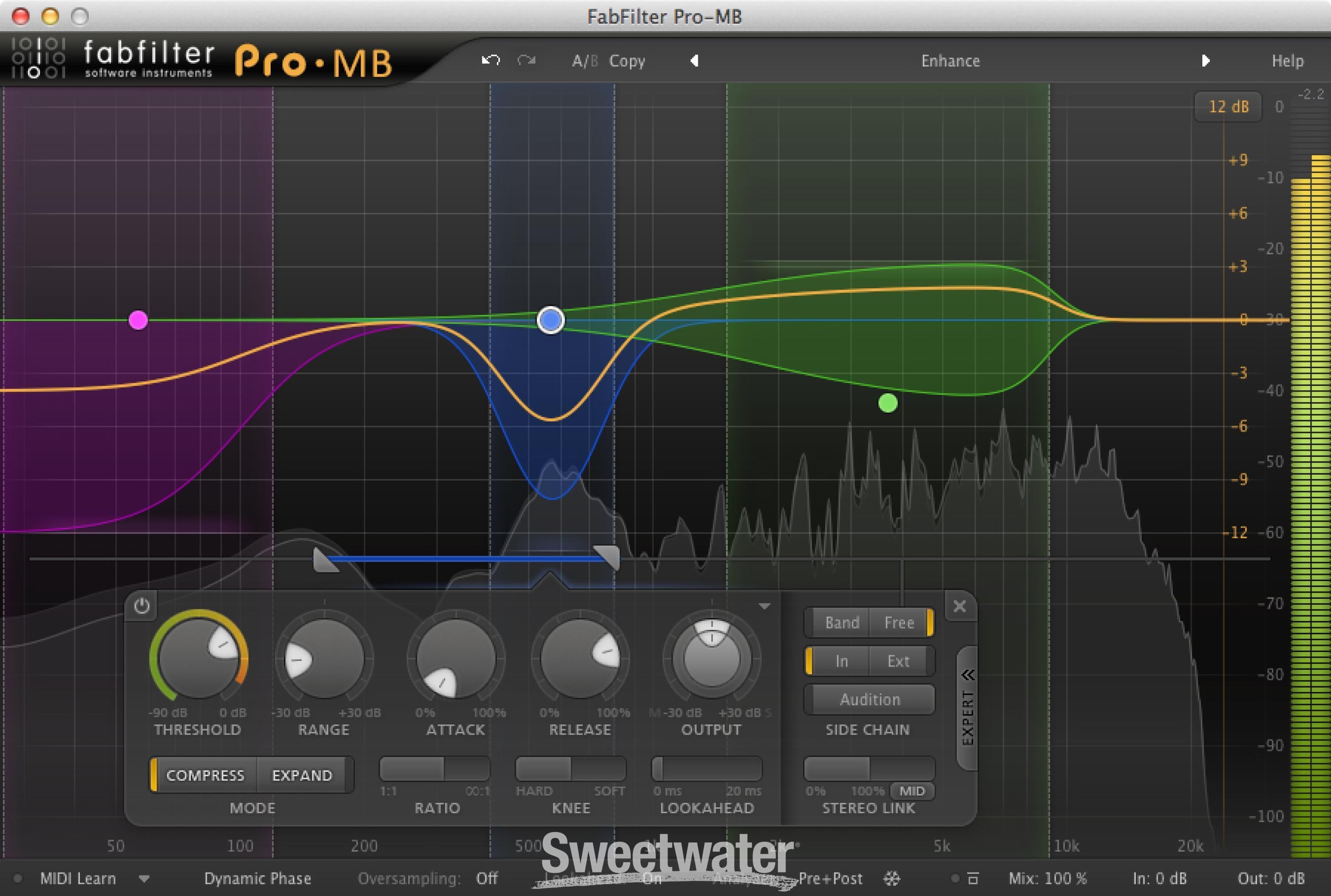Click the In: 0 dB level control
The width and height of the screenshot is (1331, 896).
[1160, 878]
